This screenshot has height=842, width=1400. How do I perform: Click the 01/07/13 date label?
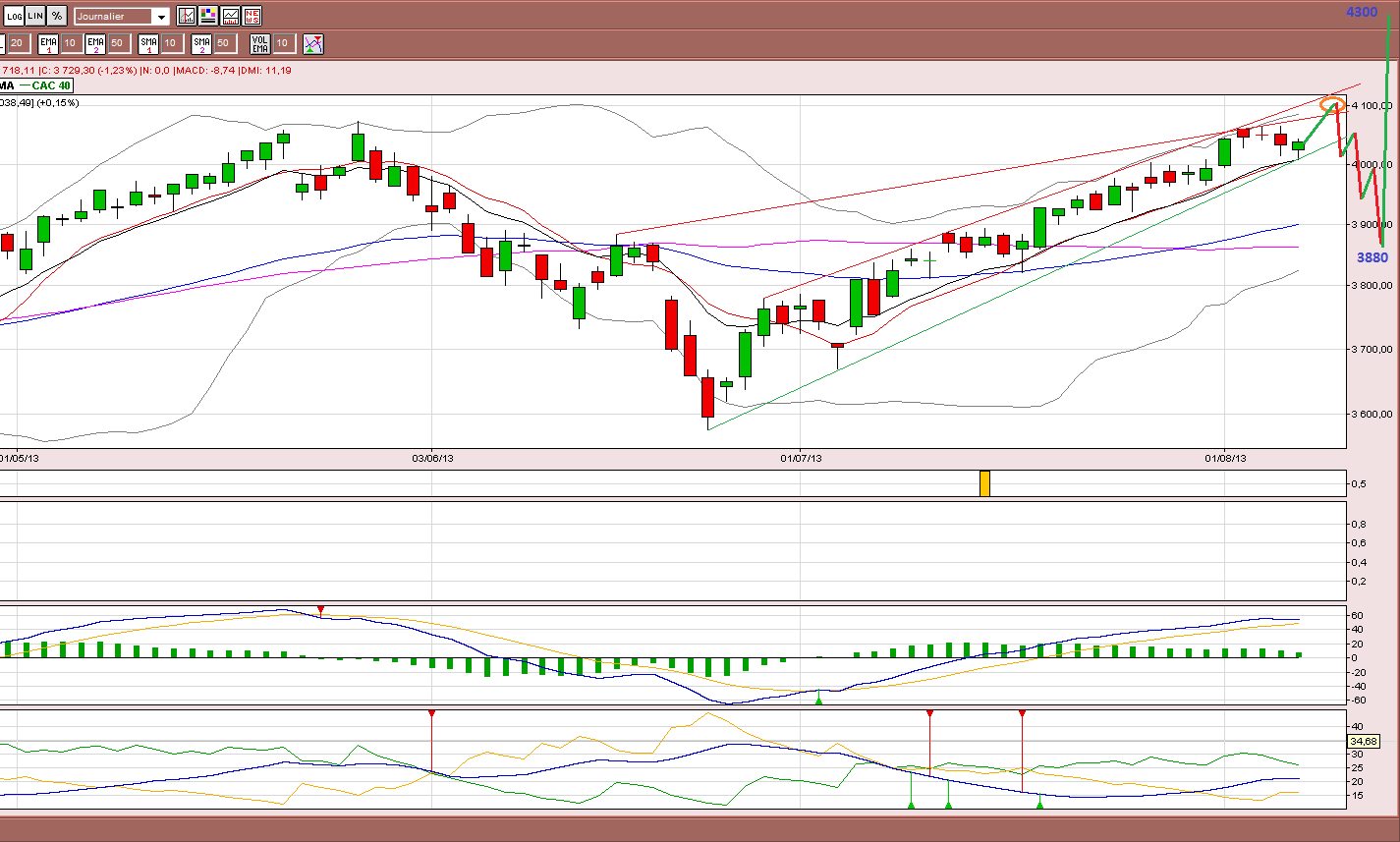801,457
